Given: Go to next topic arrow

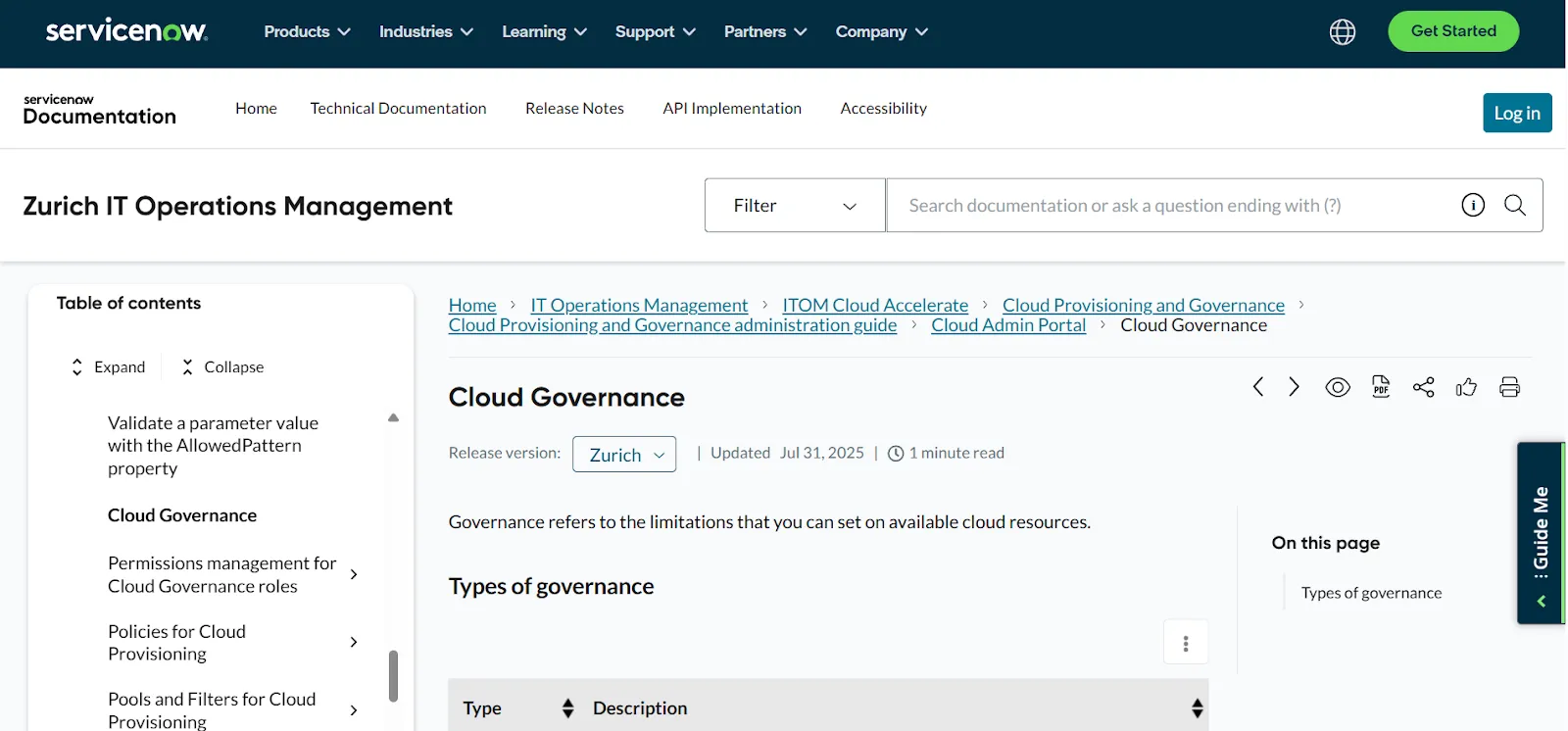Looking at the screenshot, I should point(1294,387).
